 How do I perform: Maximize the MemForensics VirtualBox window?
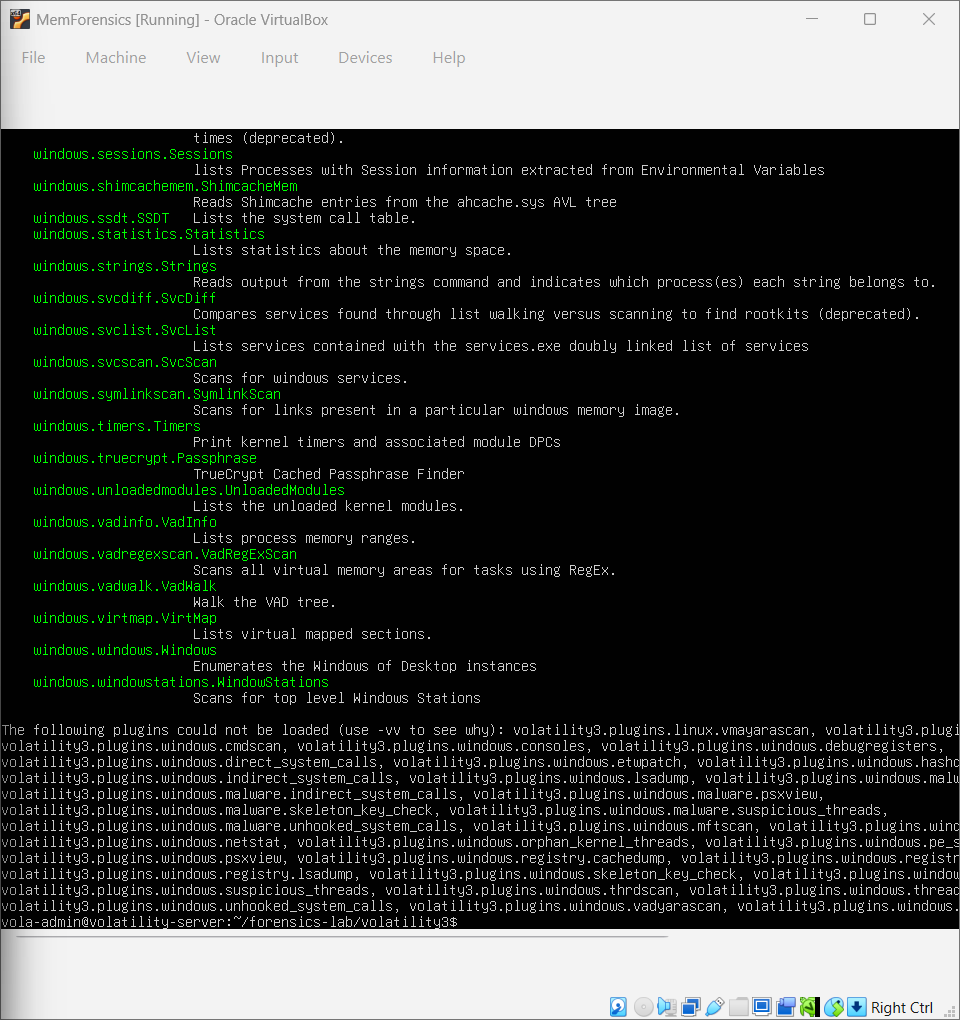click(x=870, y=20)
